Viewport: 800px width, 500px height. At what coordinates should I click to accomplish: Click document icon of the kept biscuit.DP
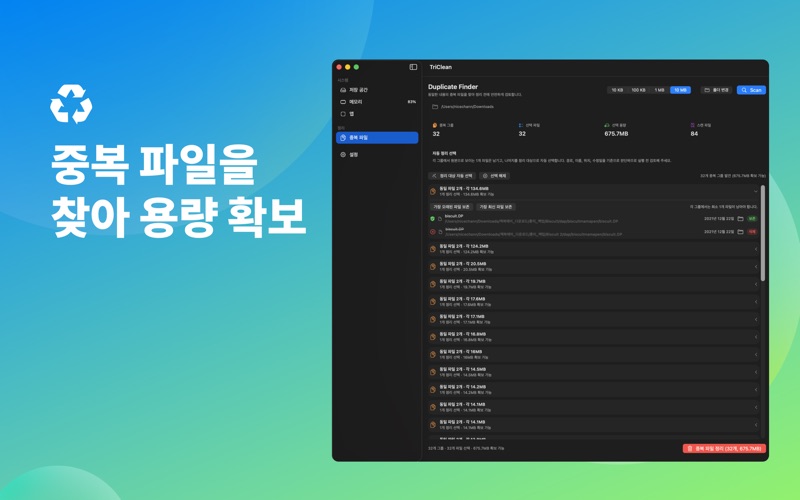440,219
